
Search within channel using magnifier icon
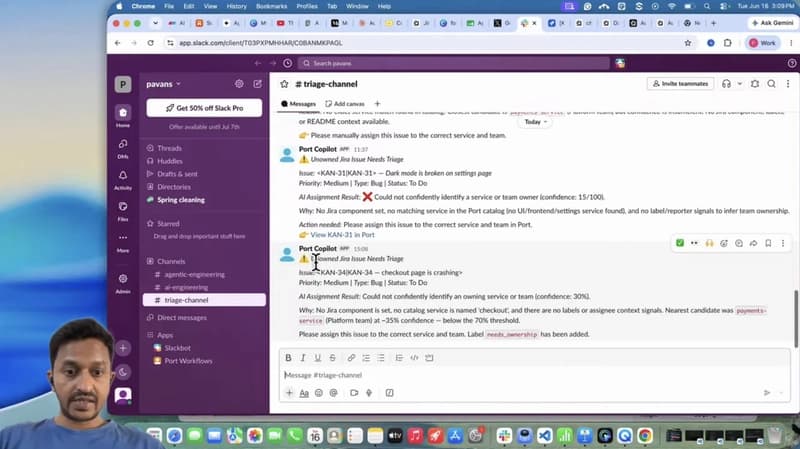point(771,84)
